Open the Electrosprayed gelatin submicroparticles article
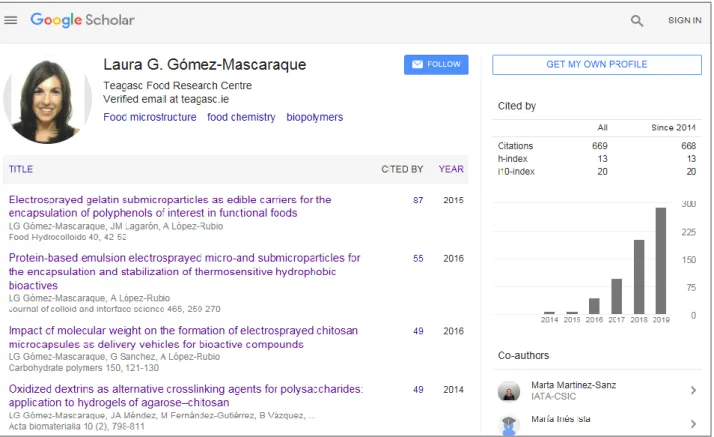Image resolution: width=714 pixels, height=437 pixels. coord(170,206)
